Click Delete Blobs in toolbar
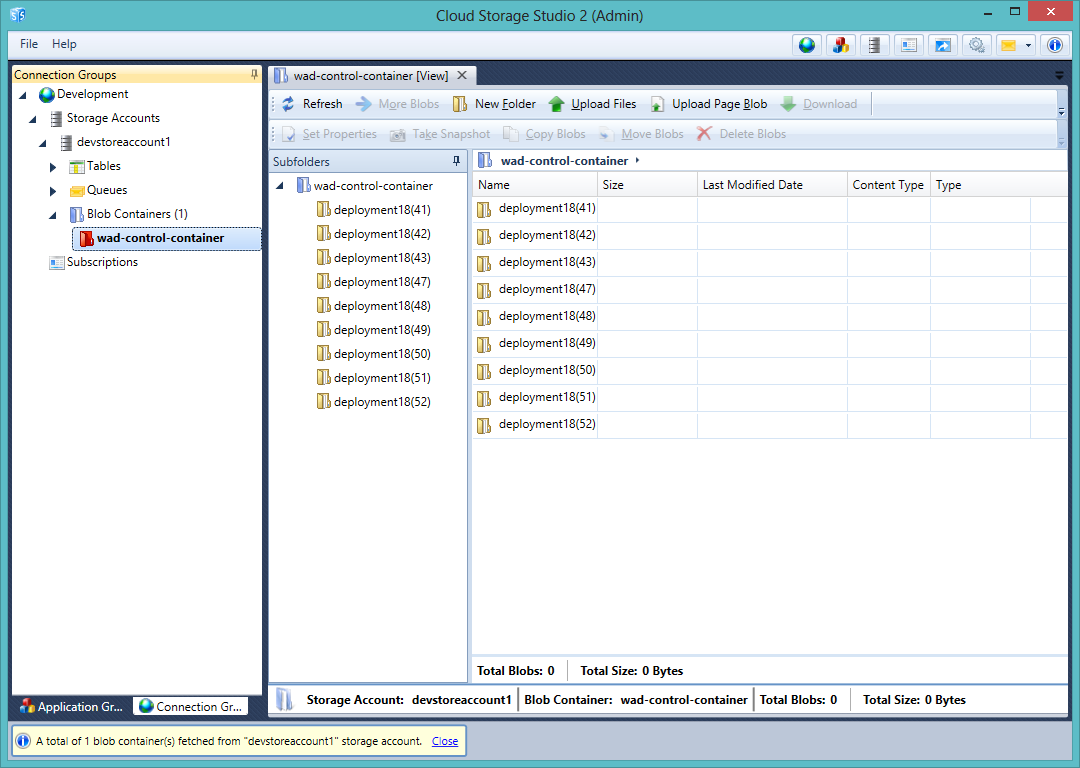Screen dimensions: 1080x768 (741, 134)
